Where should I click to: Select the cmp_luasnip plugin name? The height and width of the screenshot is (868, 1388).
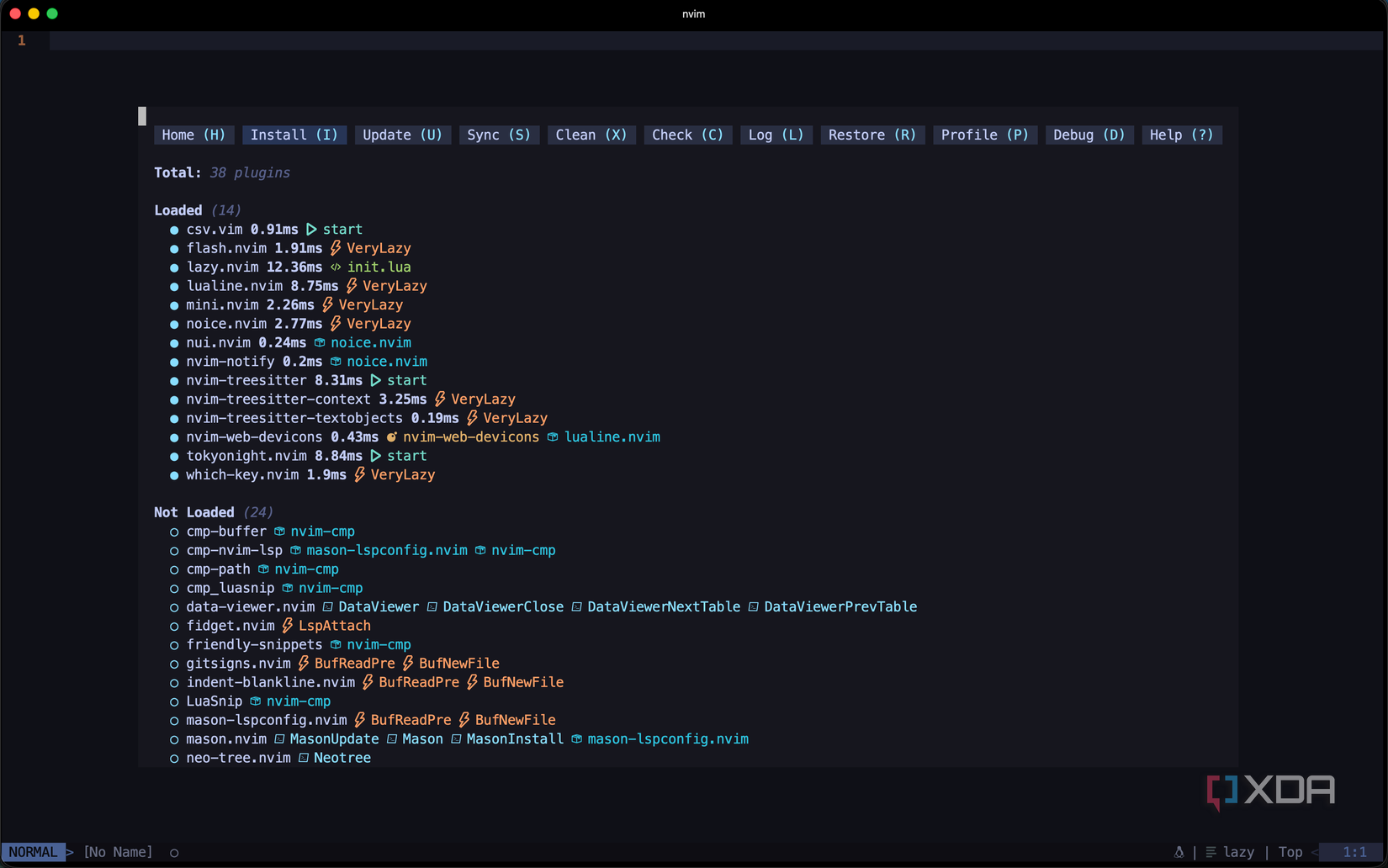pyautogui.click(x=230, y=588)
